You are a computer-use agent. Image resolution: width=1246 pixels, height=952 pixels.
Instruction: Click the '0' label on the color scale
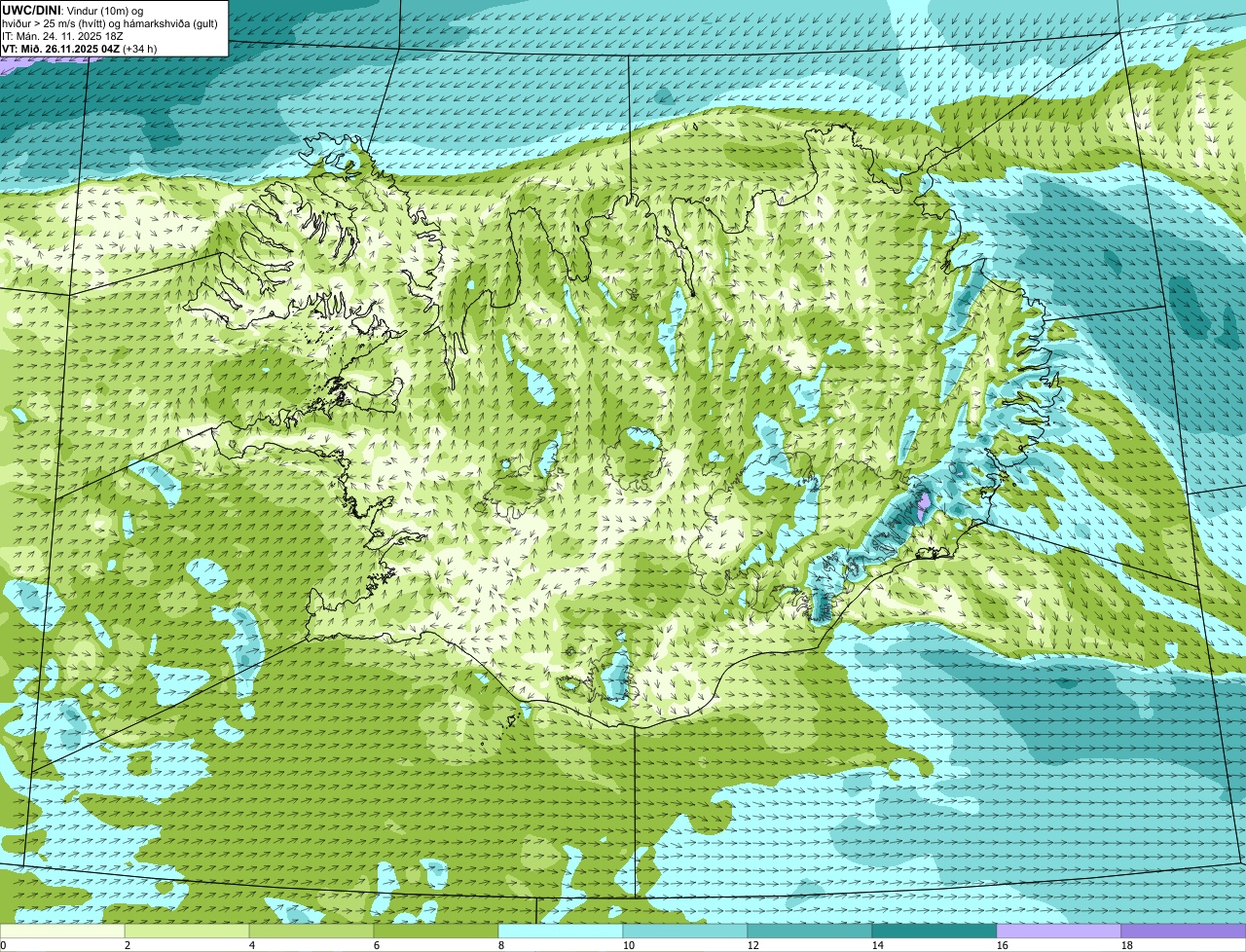4,945
